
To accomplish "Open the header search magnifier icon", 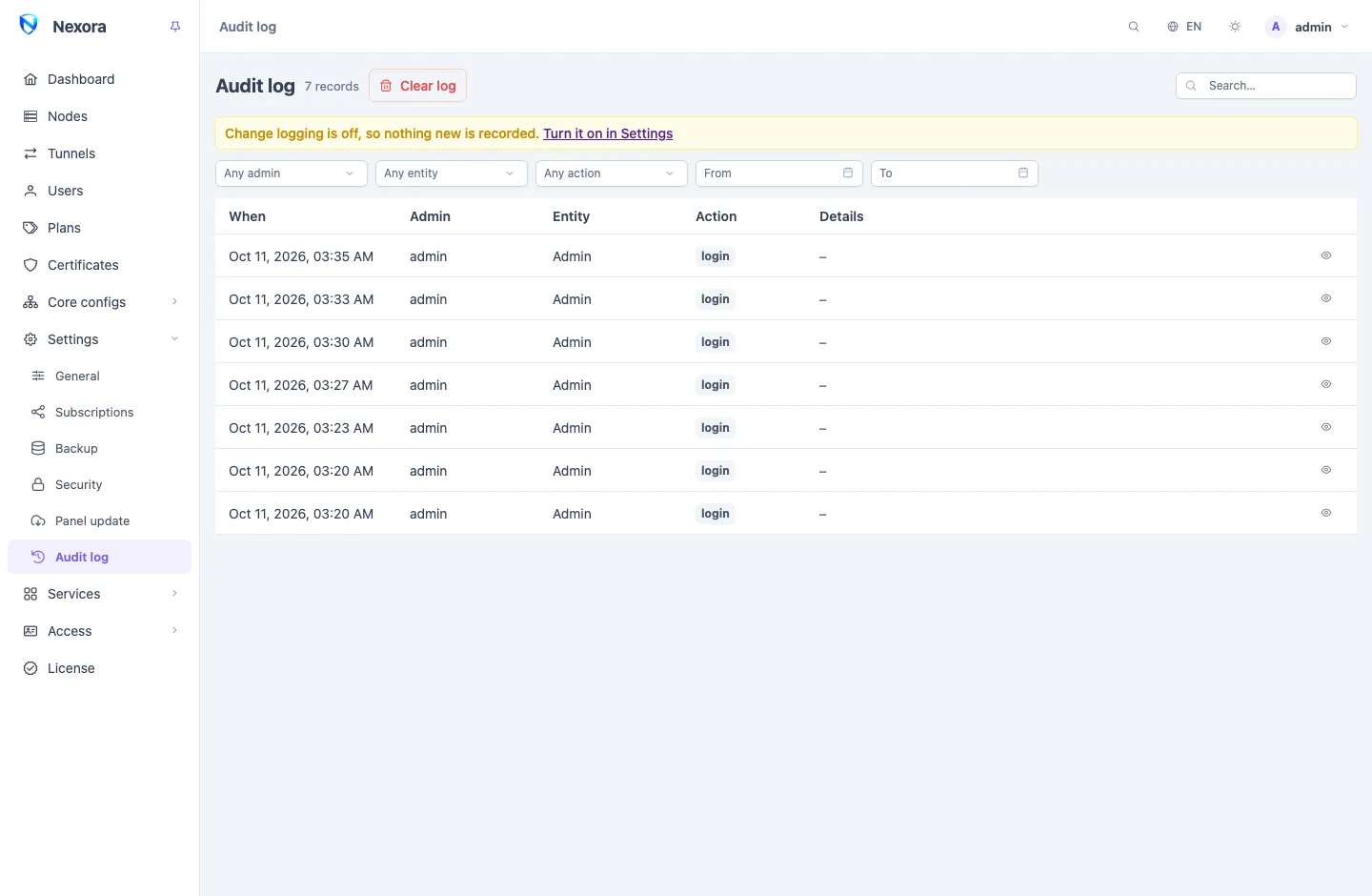I will (x=1134, y=27).
